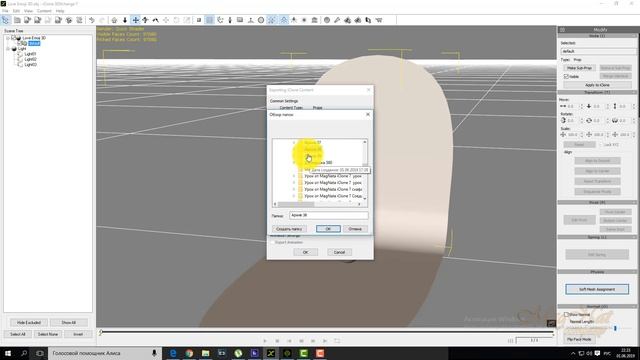Click the Redo toolbar icon

(102, 20)
